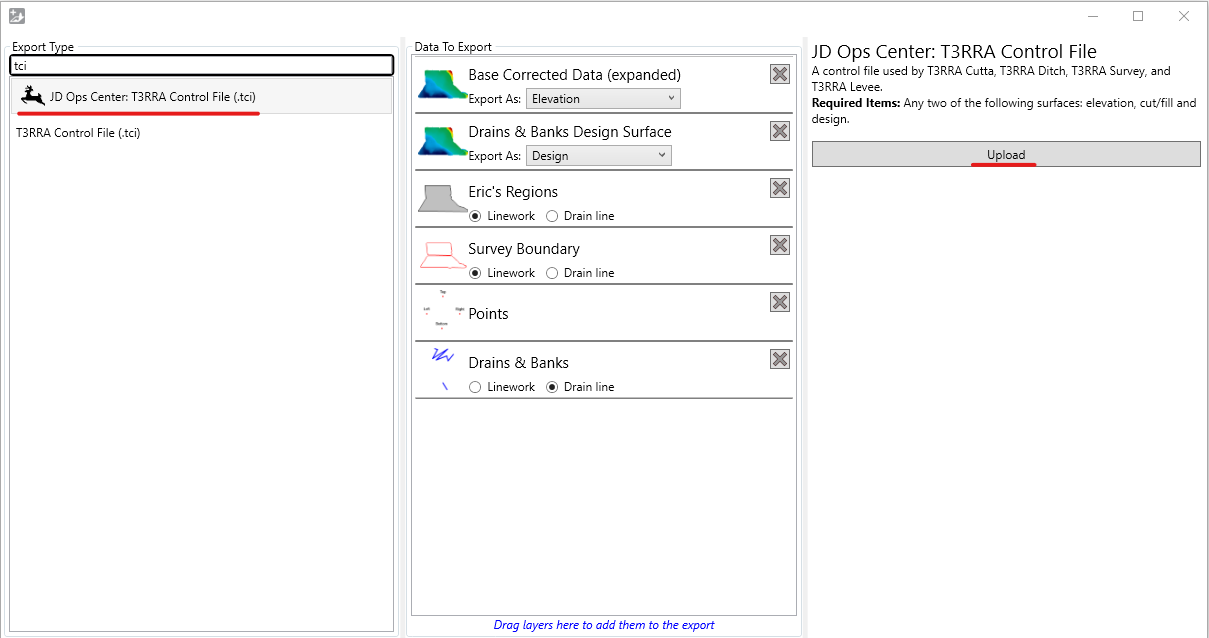The height and width of the screenshot is (638, 1209).
Task: Select Drain line for Drains & Banks
Action: (x=552, y=387)
